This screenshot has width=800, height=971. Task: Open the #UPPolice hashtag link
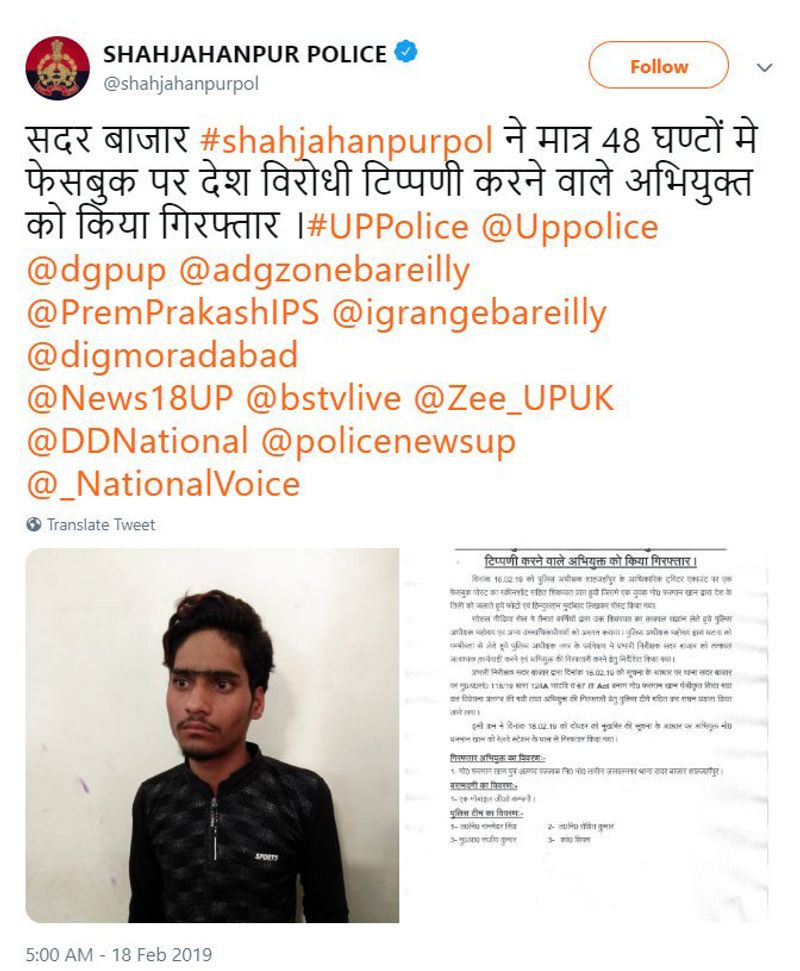[388, 227]
